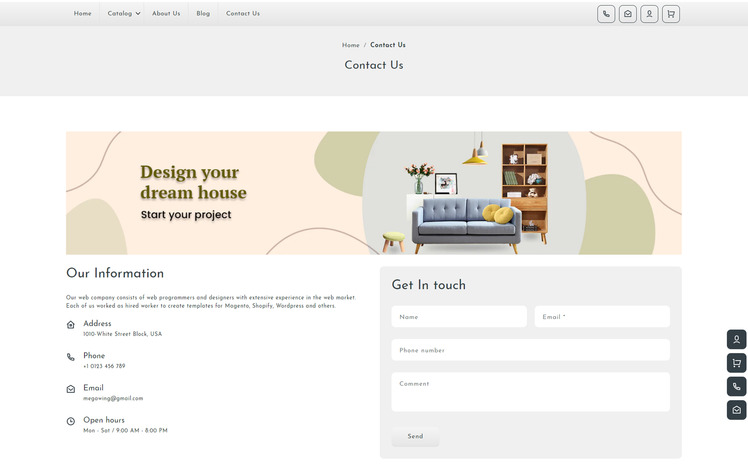Click the clock icon beside Open hours
This screenshot has width=748, height=465.
71,421
